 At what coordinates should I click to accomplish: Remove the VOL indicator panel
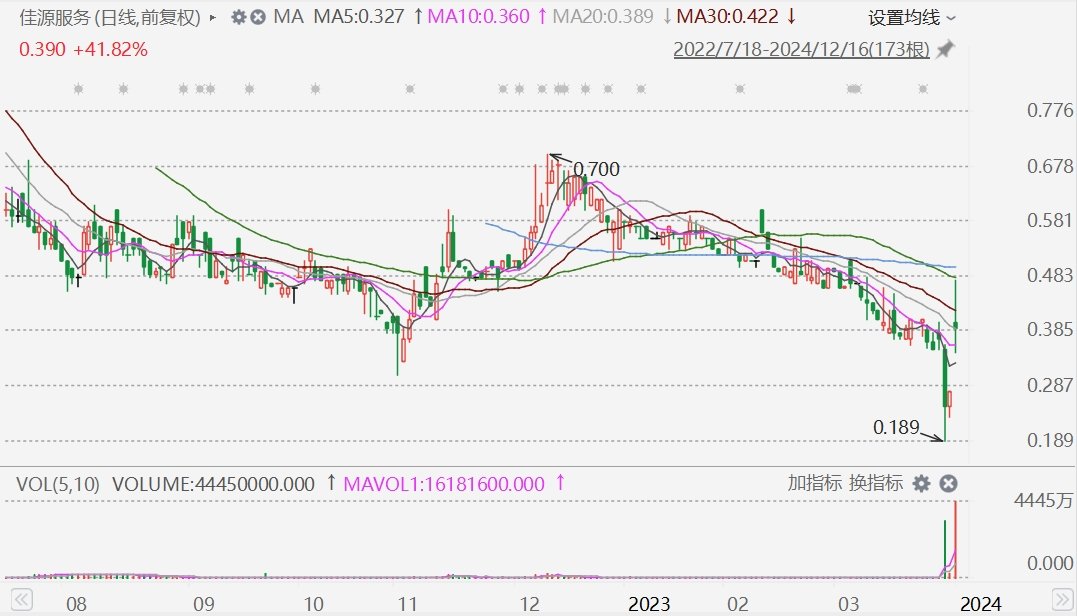(x=949, y=484)
